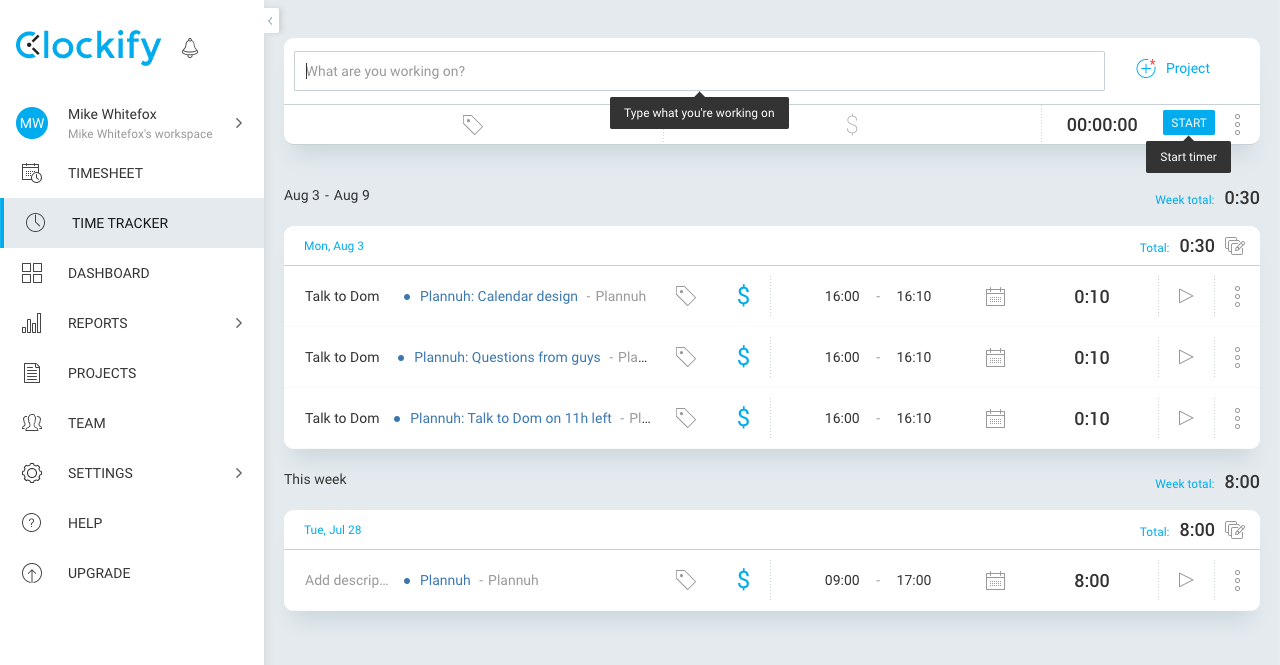Open the notifications bell
The height and width of the screenshot is (665, 1280).
tap(190, 48)
